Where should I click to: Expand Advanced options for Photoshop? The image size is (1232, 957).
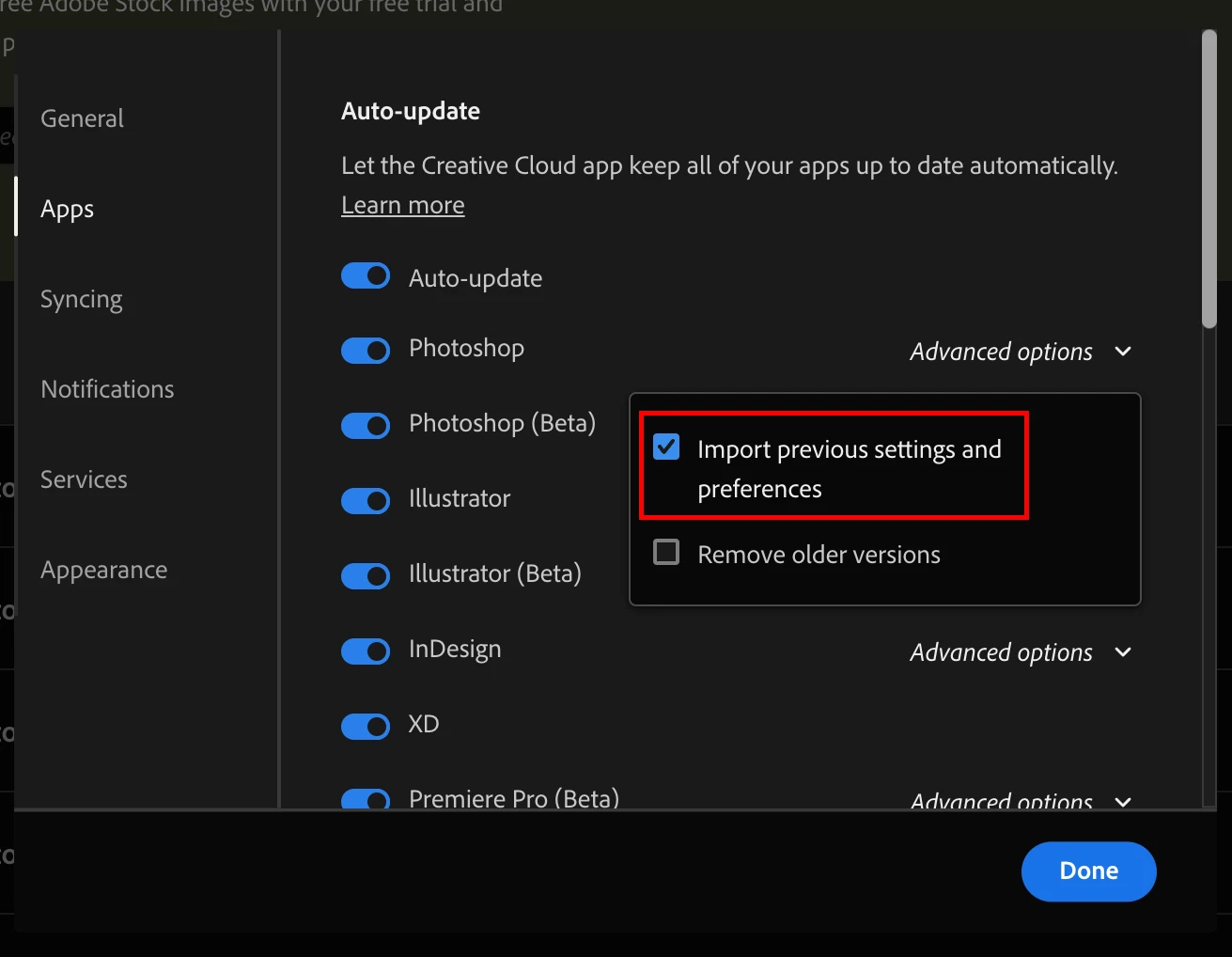pos(1021,352)
